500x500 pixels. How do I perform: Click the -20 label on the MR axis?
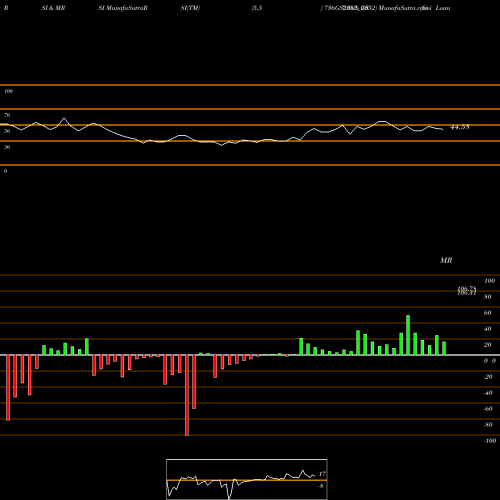[x=488, y=377]
